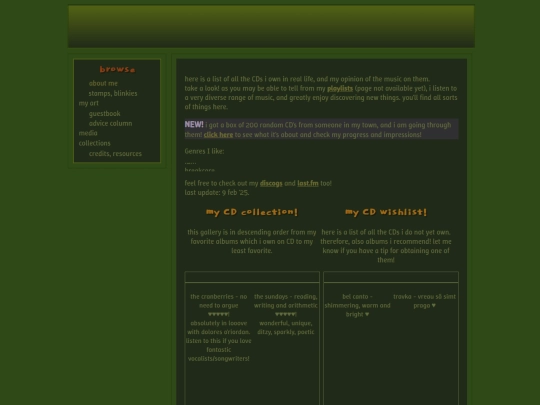Select media in the browse menu
The height and width of the screenshot is (405, 540).
coord(88,133)
